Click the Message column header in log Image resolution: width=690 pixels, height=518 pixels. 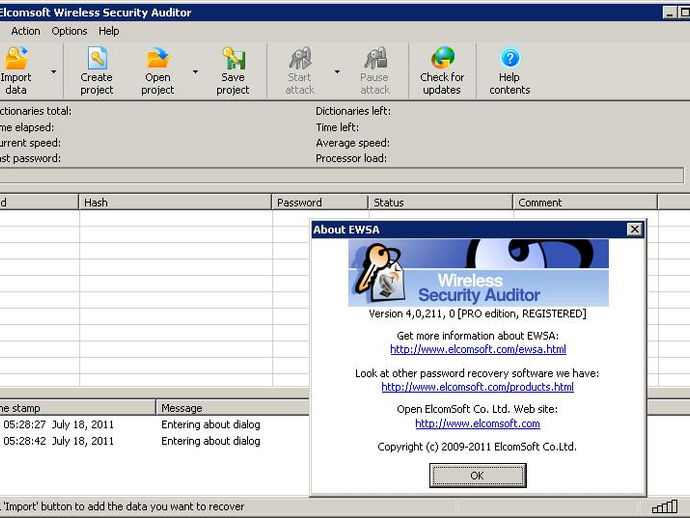coord(233,408)
